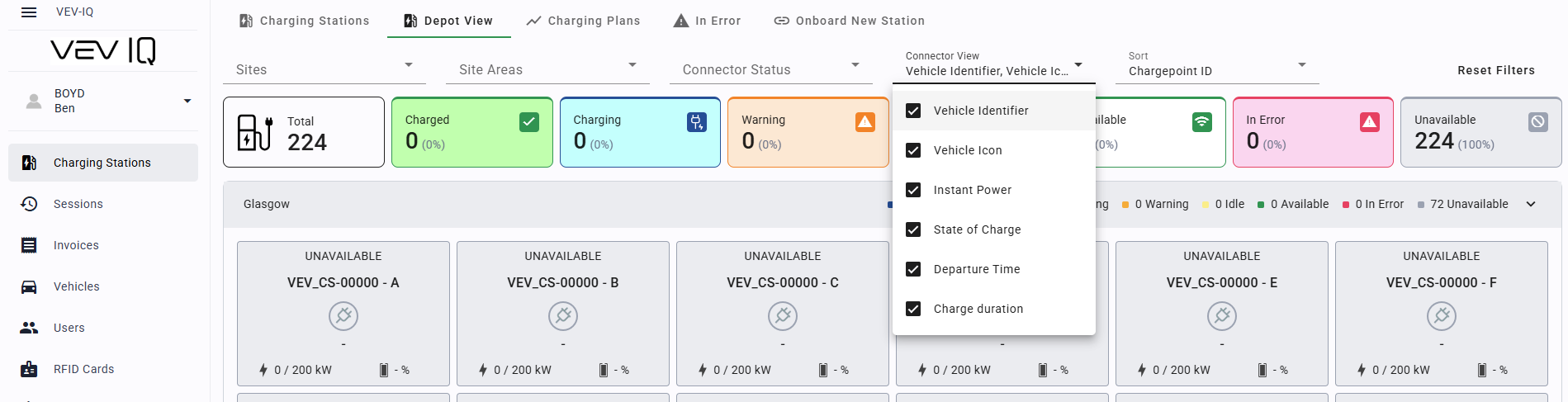Toggle the Instant Power checkbox
Image resolution: width=1568 pixels, height=402 pixels.
click(x=913, y=190)
